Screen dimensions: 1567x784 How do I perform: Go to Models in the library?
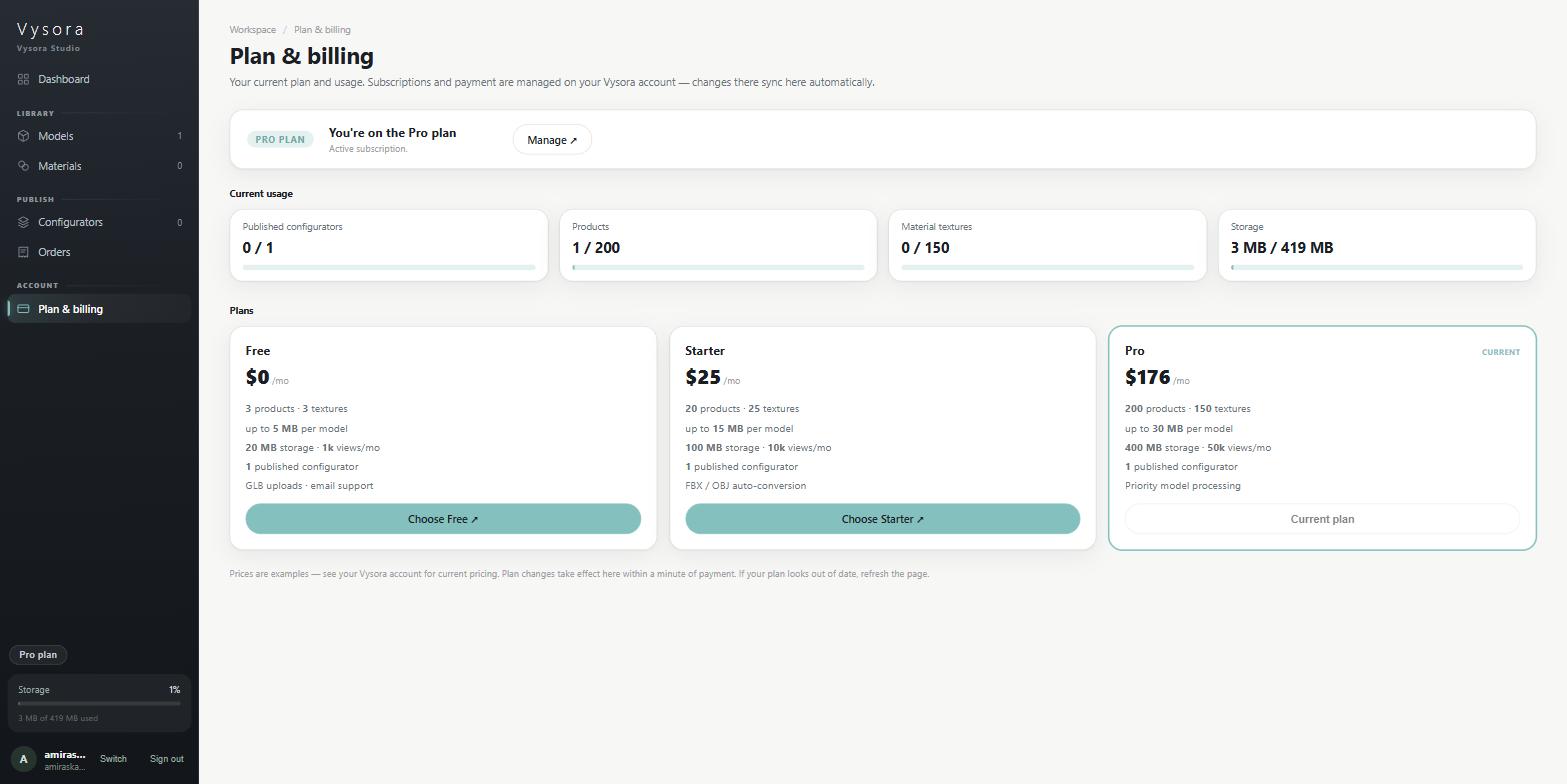pos(99,136)
